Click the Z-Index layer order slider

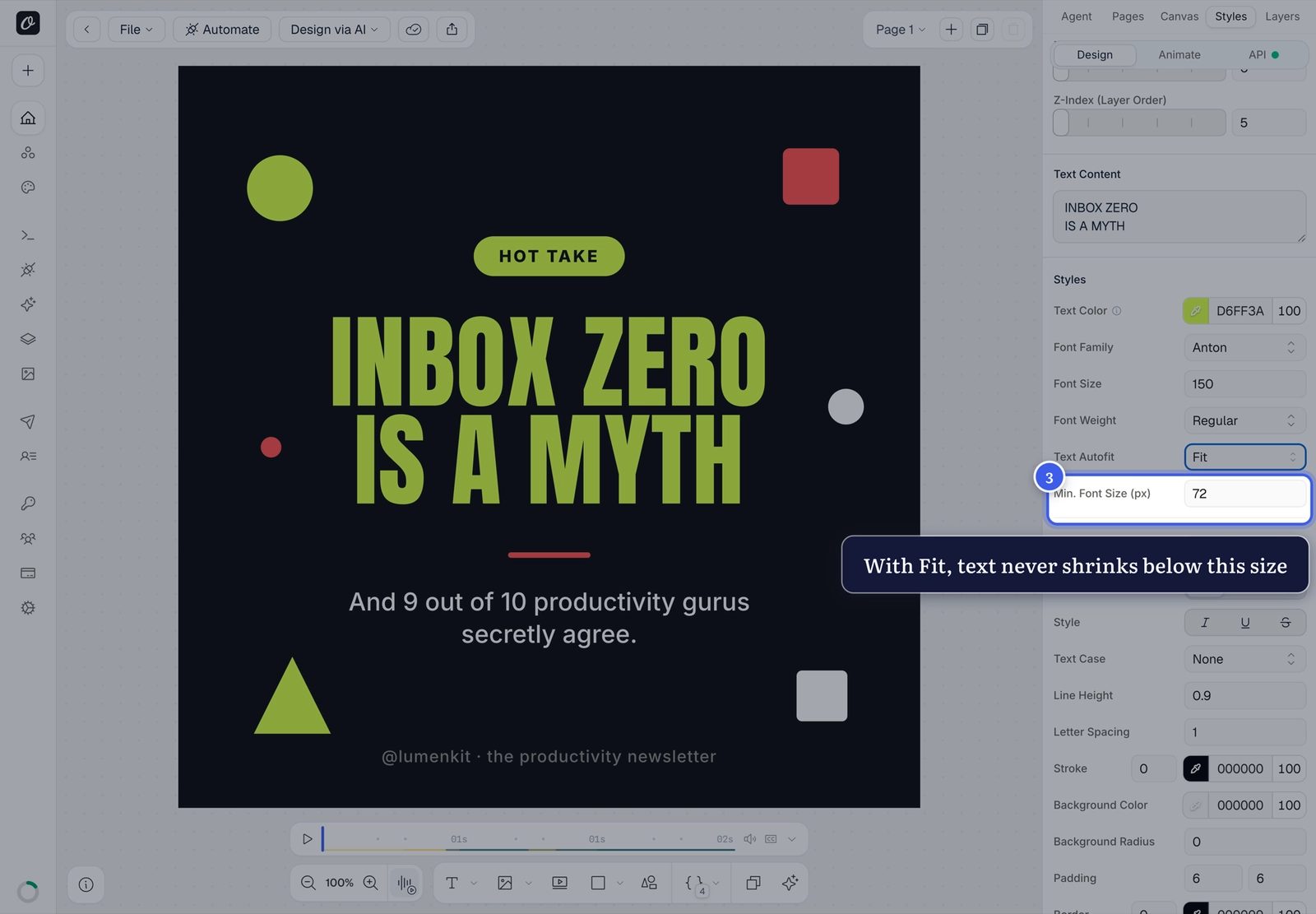tap(1139, 123)
